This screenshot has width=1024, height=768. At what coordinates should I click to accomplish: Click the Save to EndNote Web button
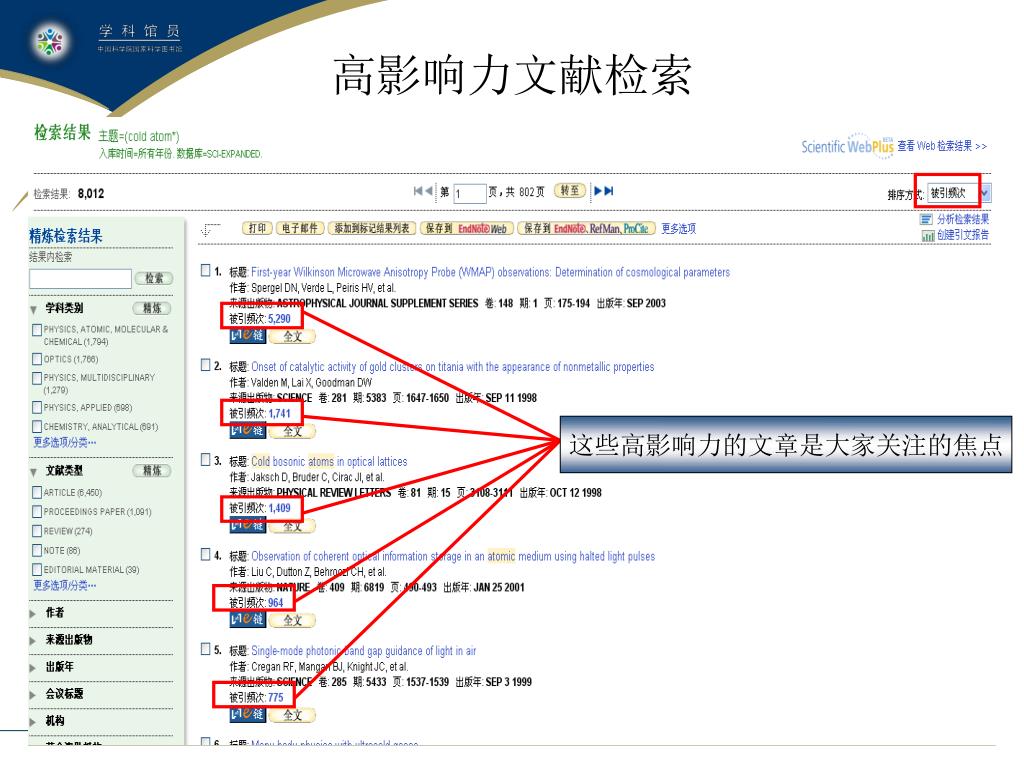(466, 228)
